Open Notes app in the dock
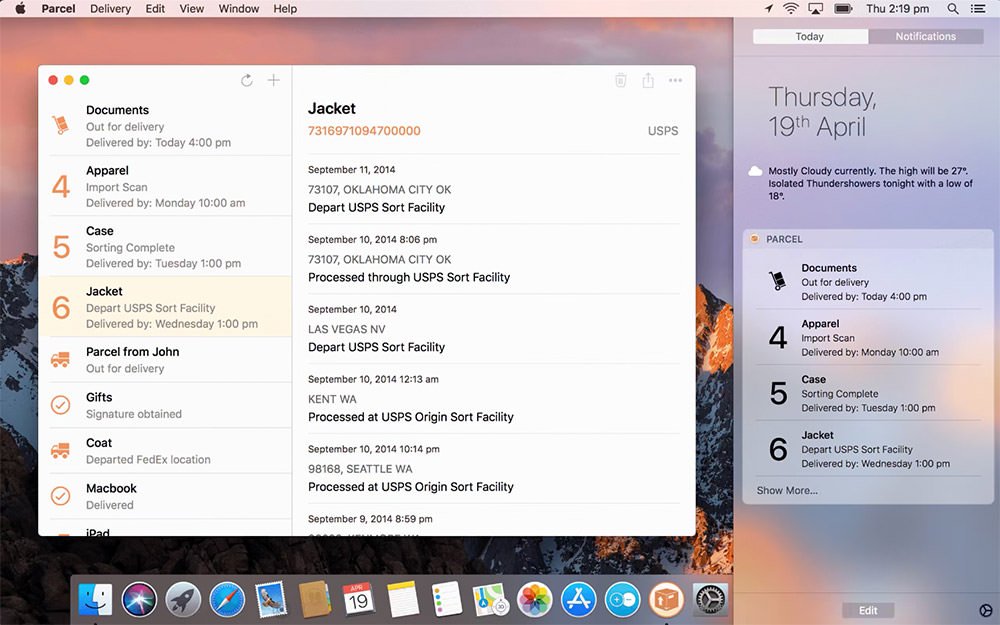 coord(402,600)
